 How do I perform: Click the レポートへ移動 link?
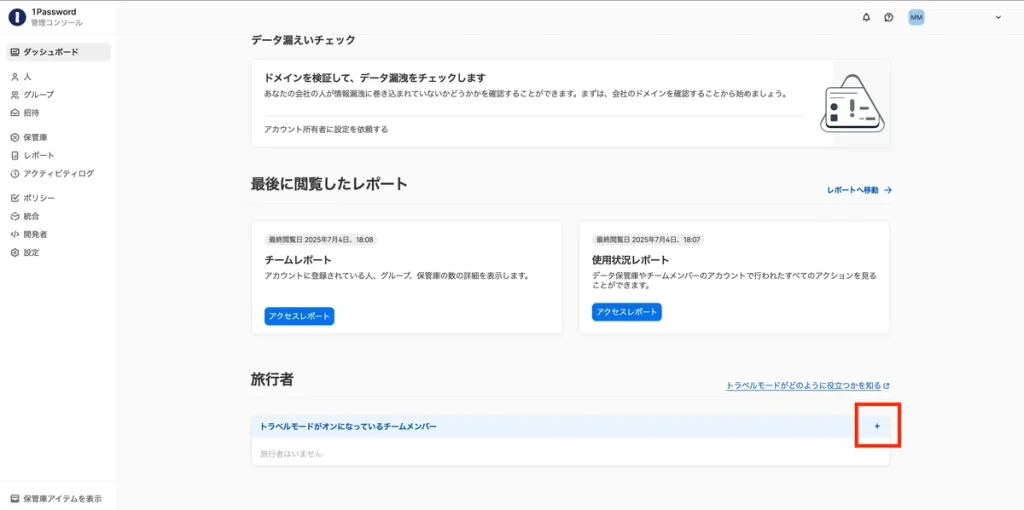pyautogui.click(x=859, y=190)
